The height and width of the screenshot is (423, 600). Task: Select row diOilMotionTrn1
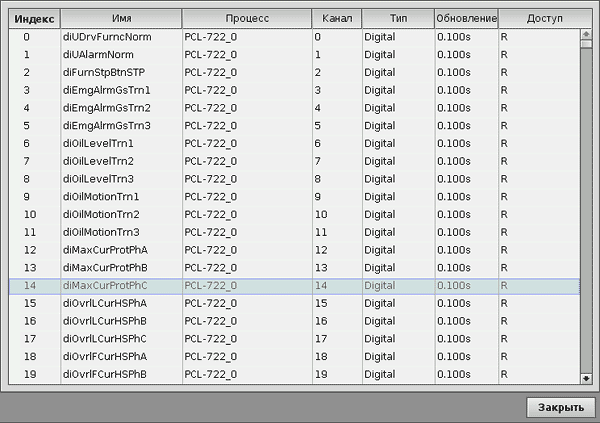point(294,197)
